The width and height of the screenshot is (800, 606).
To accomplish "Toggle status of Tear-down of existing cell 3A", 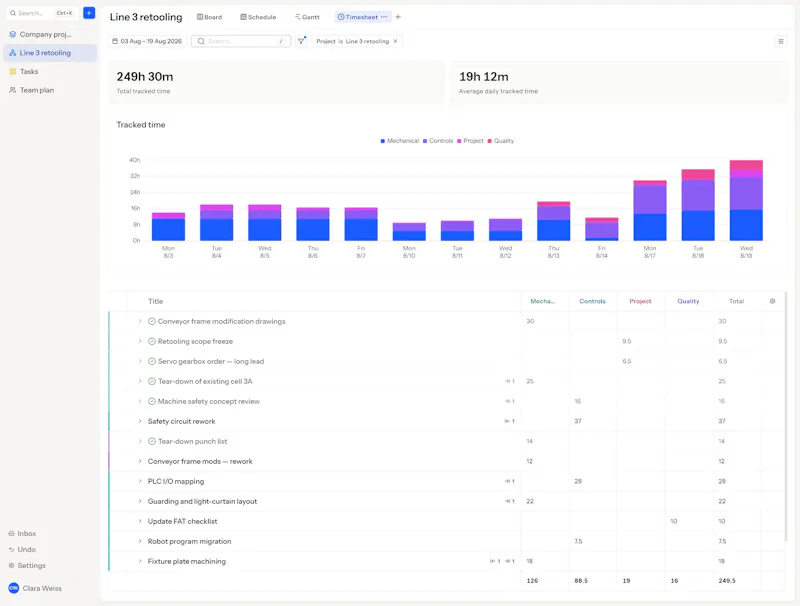I will [x=152, y=381].
